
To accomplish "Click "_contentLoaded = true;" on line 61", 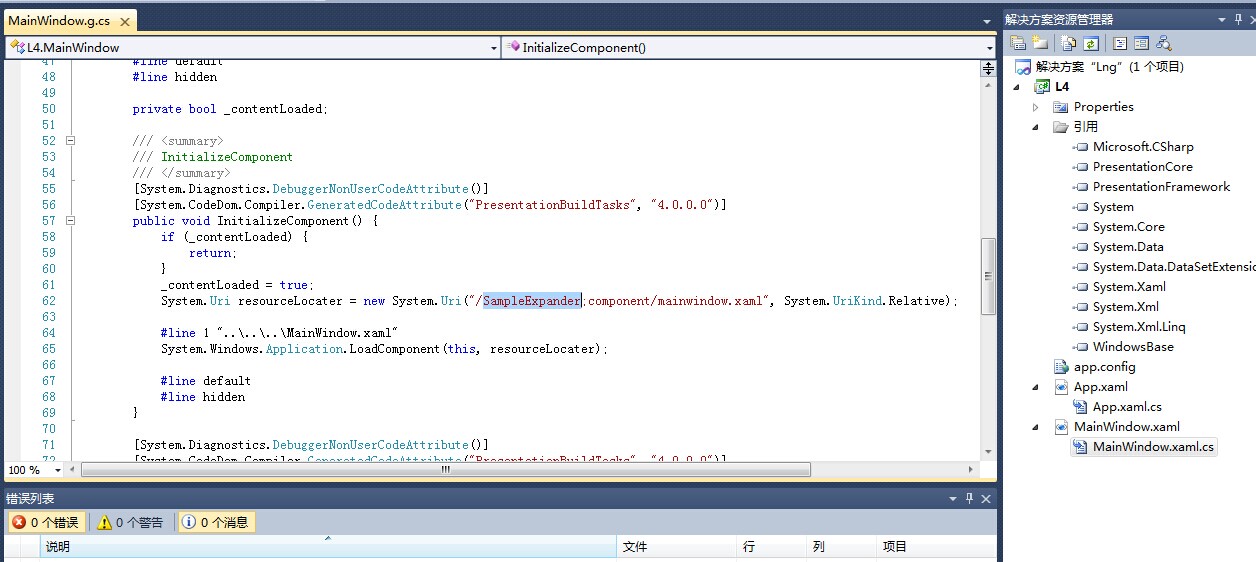I will point(238,285).
